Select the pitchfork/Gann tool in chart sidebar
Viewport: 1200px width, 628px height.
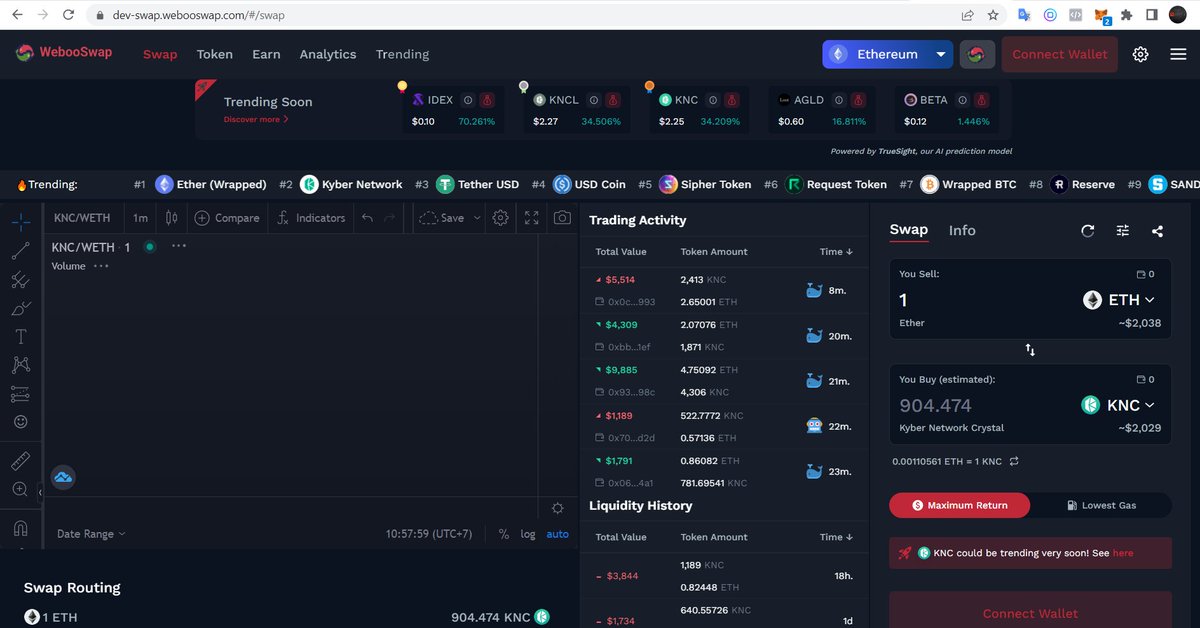[x=20, y=280]
